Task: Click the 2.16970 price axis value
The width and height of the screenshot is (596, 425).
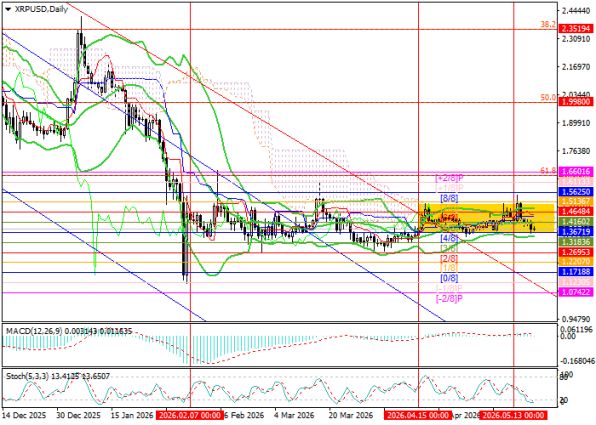Action: tap(576, 67)
